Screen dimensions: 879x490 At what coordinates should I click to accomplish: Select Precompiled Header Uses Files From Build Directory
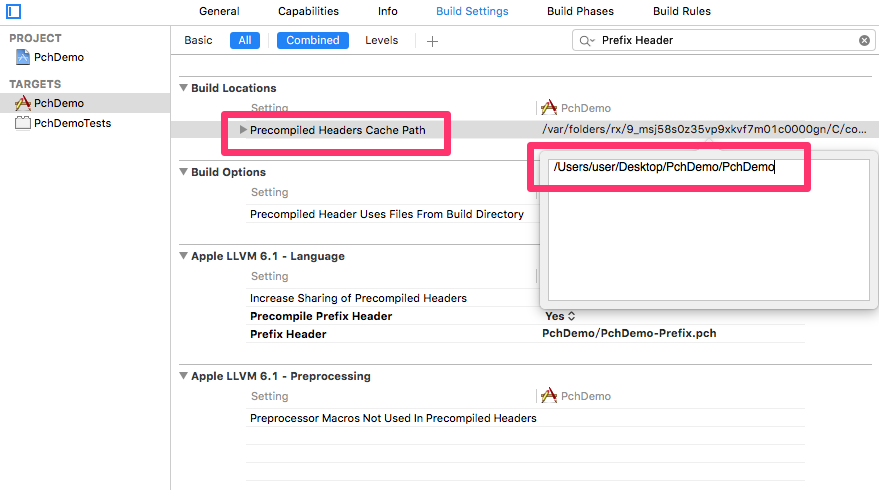click(x=387, y=214)
